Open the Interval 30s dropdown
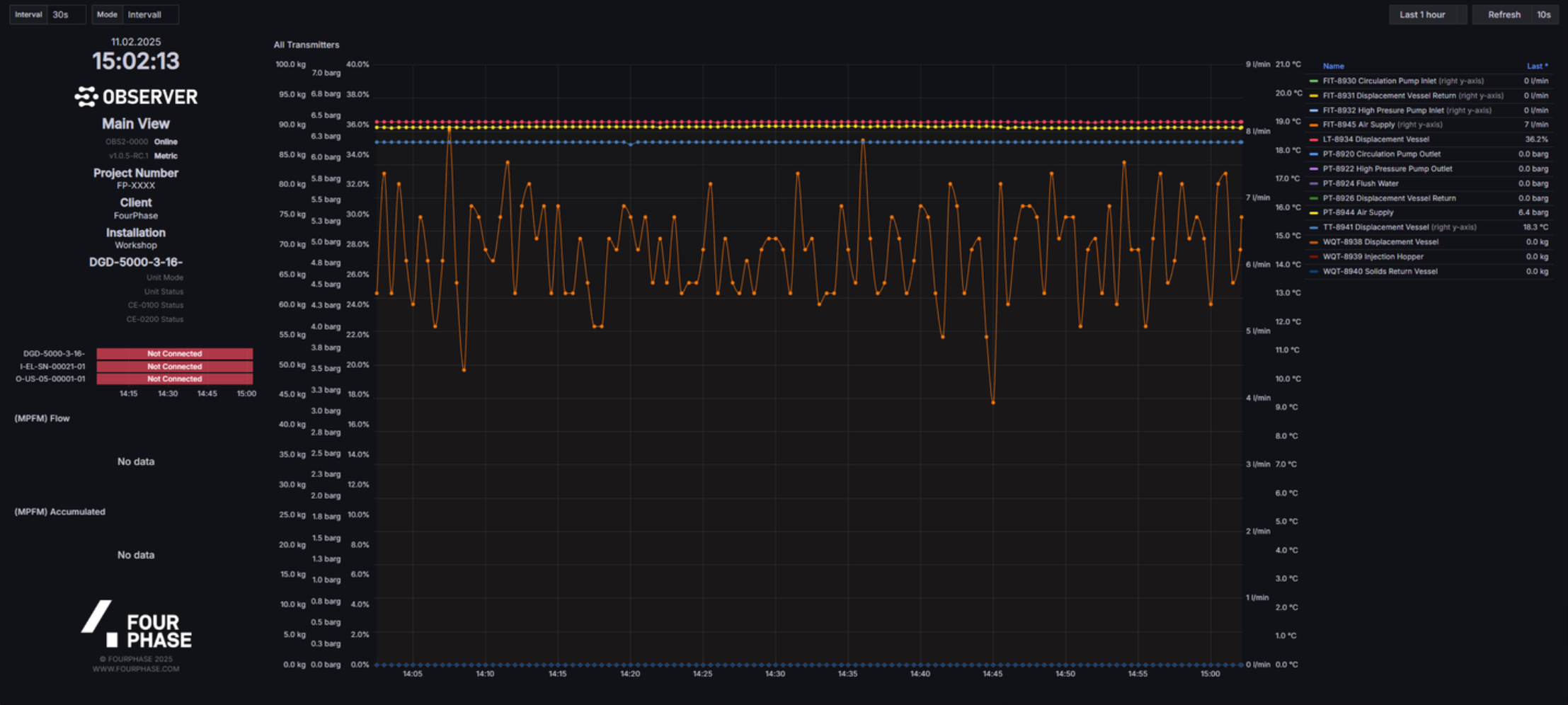The height and width of the screenshot is (705, 1568). tap(67, 14)
